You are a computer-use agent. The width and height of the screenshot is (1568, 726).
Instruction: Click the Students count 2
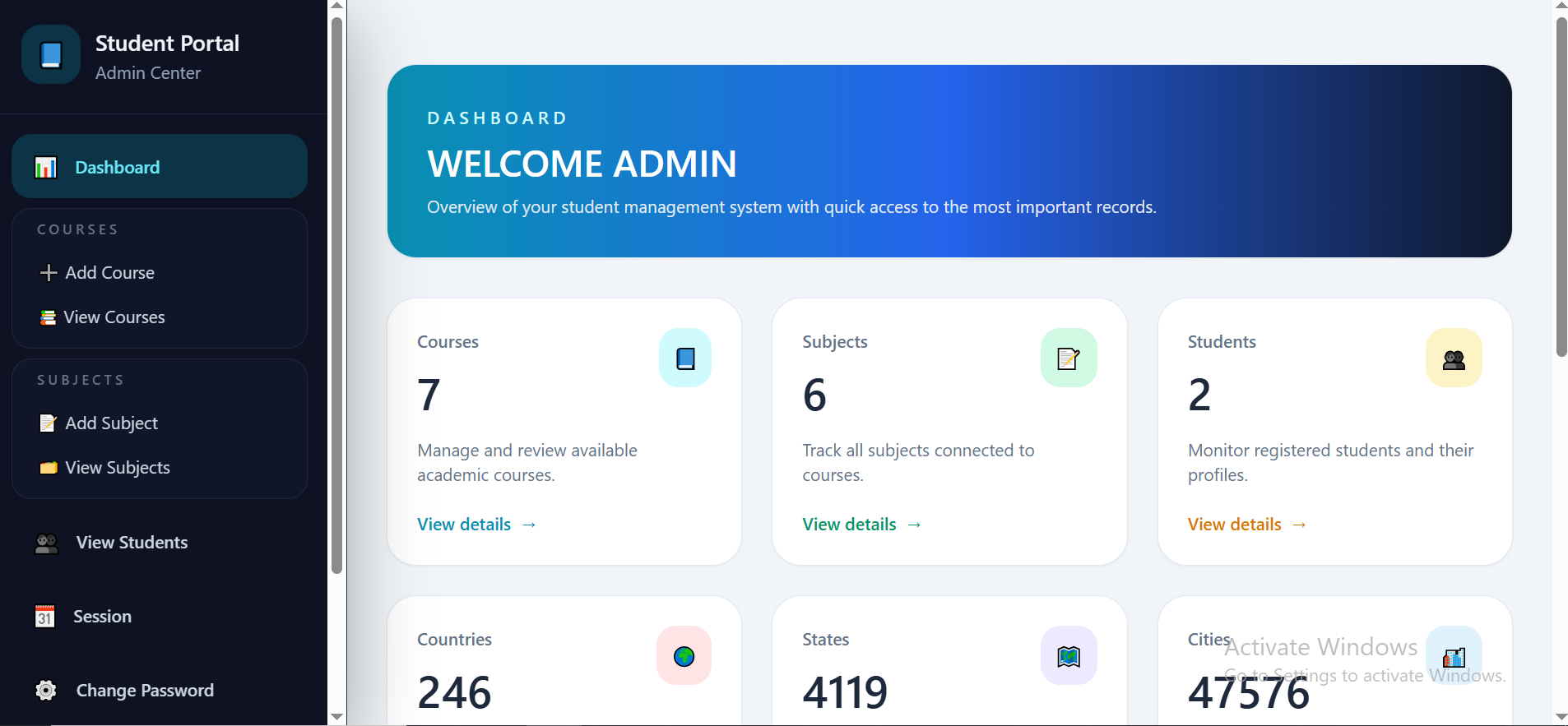click(1199, 395)
